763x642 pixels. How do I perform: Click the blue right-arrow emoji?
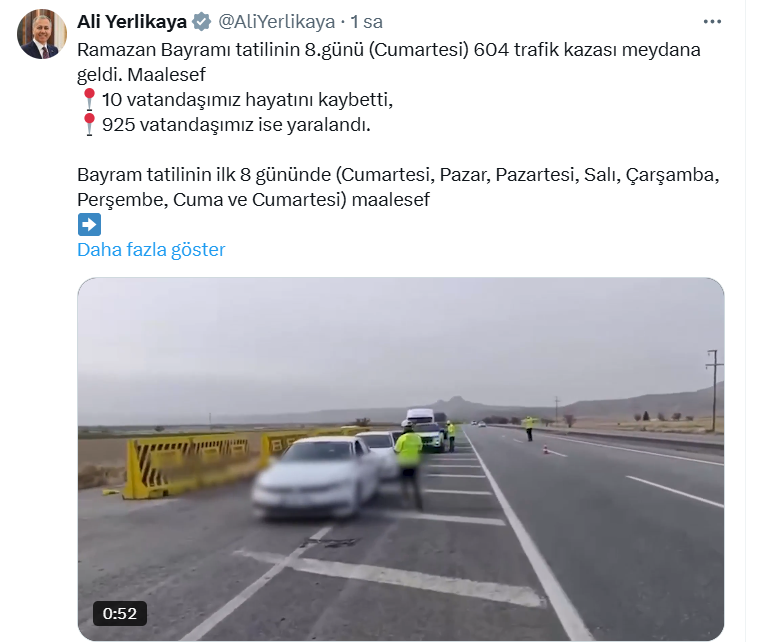click(89, 224)
